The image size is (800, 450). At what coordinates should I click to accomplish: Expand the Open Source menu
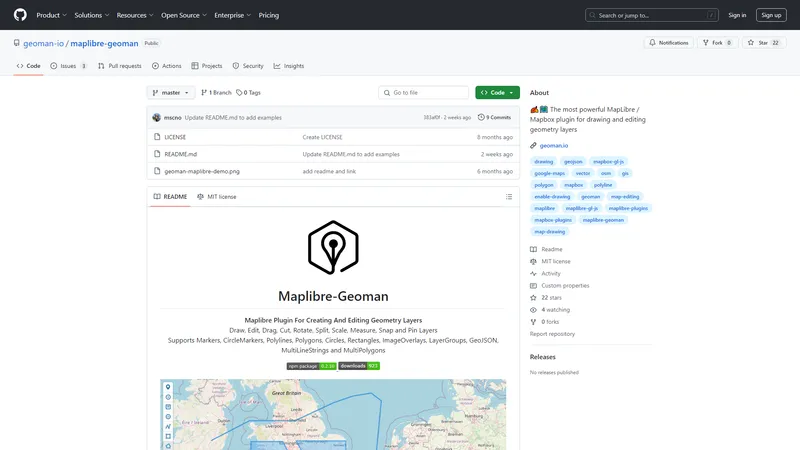(184, 15)
